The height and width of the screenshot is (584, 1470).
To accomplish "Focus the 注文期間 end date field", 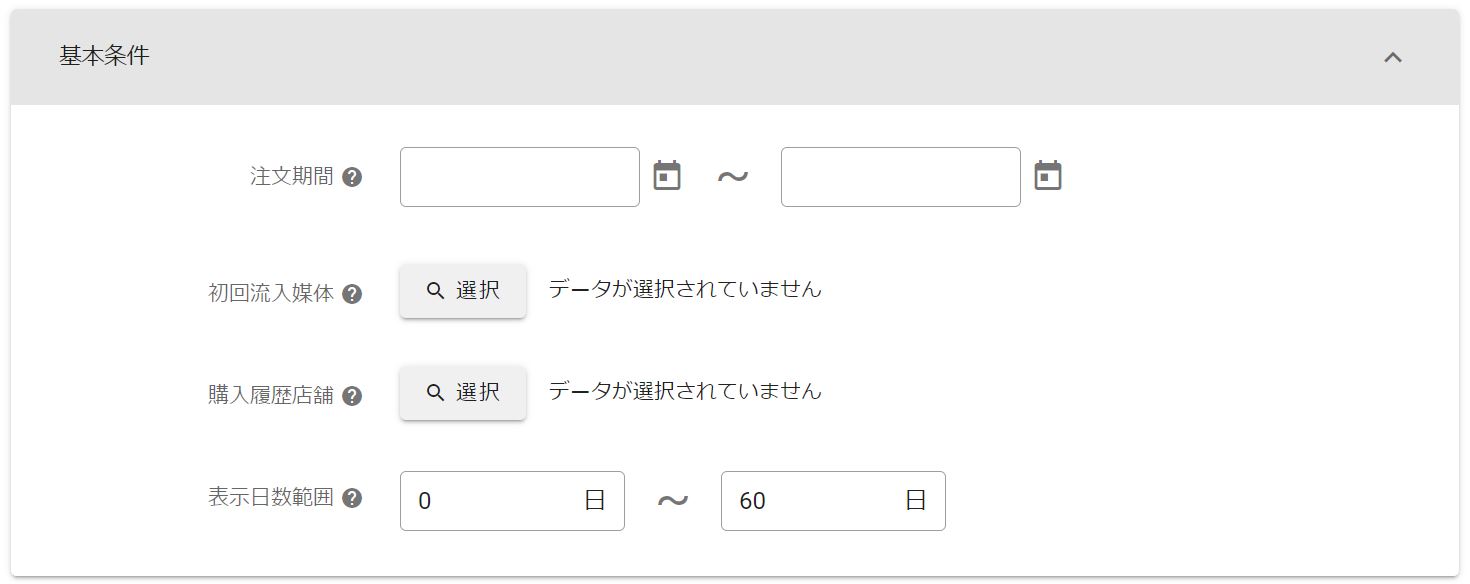I will point(900,177).
